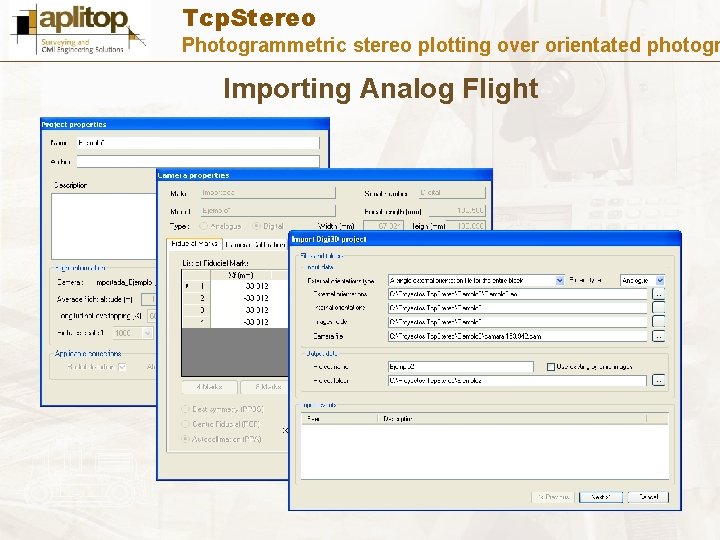The image size is (720, 540).
Task: Click the Height (mm) field in Camera properties
Action: tap(466, 226)
